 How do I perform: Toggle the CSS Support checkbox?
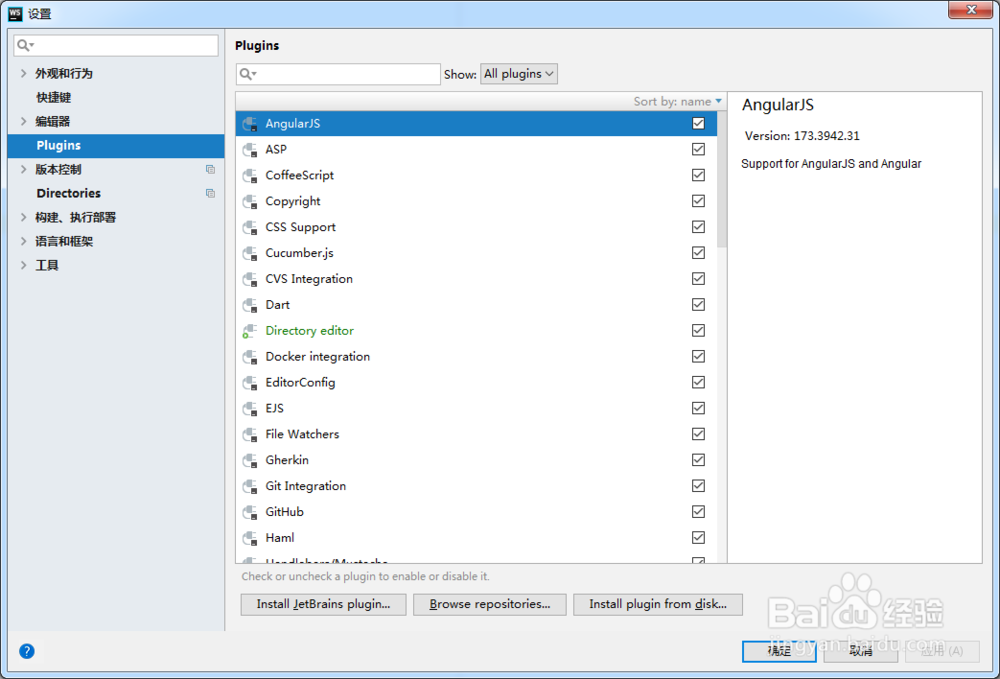coord(698,227)
